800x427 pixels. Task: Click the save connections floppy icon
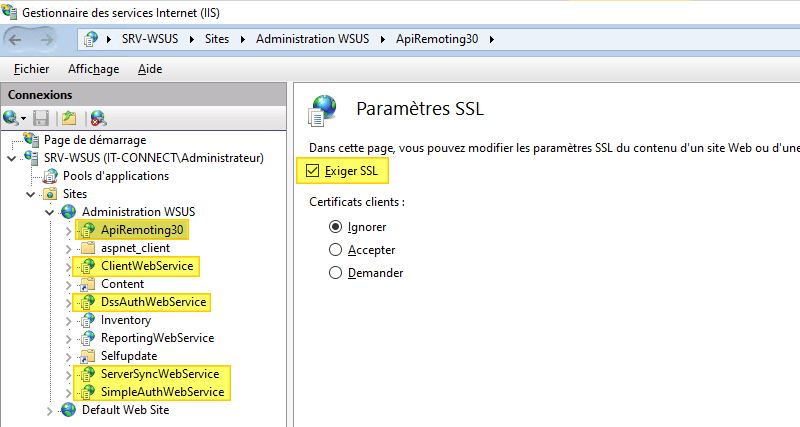[x=41, y=118]
